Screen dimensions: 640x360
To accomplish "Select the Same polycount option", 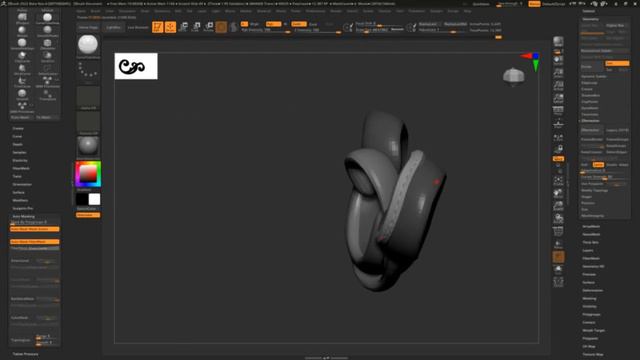I will 598,164.
